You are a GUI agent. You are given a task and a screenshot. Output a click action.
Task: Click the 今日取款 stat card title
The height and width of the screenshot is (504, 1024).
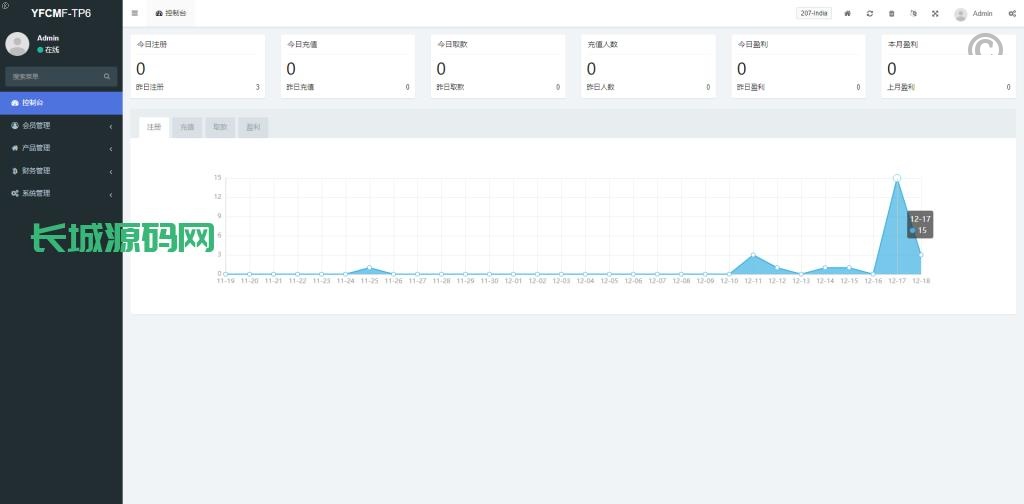(x=452, y=44)
